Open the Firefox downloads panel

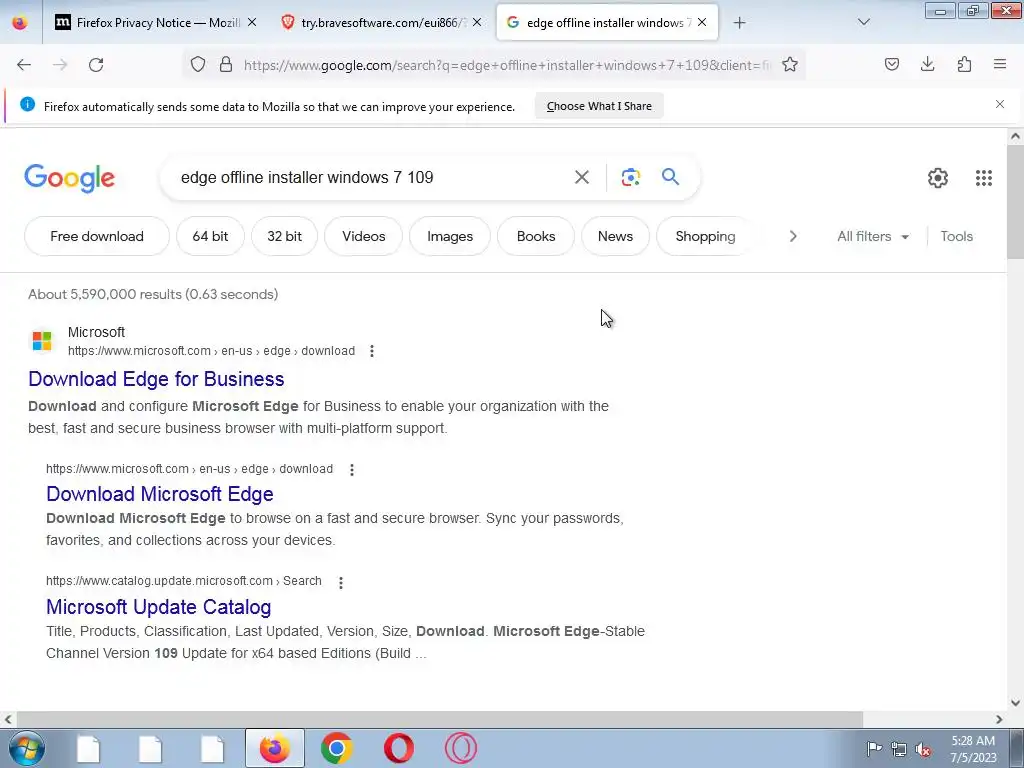(927, 64)
